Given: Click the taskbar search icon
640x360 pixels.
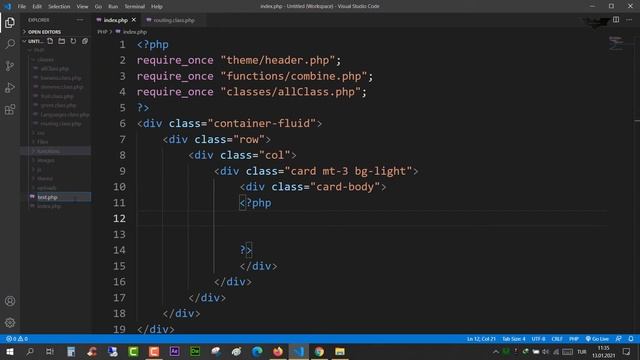Looking at the screenshot, I should [30, 351].
